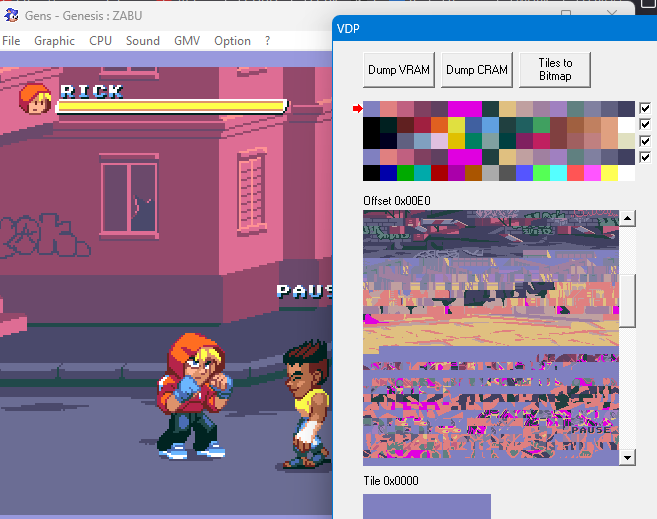This screenshot has height=519, width=657.
Task: Toggle the checkbox beside the fourth palette line
Action: 645,157
